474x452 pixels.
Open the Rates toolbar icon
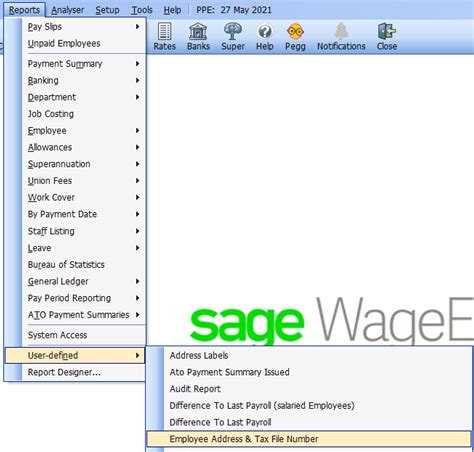[x=164, y=31]
